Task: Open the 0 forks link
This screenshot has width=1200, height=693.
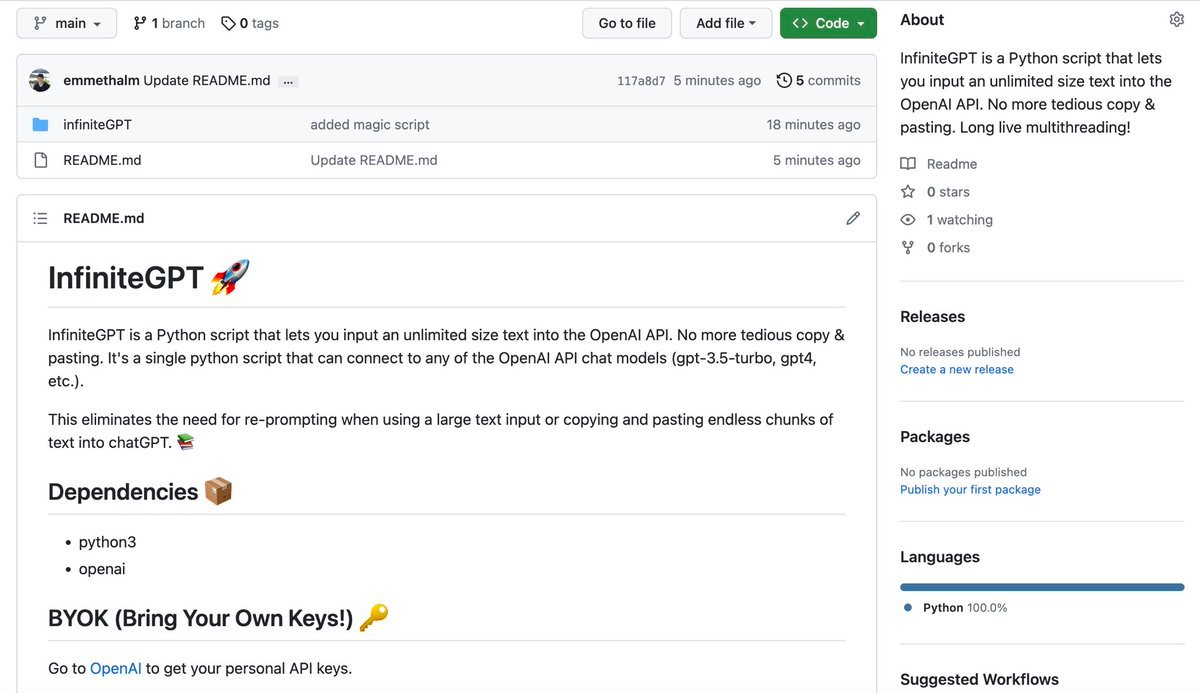Action: [948, 248]
